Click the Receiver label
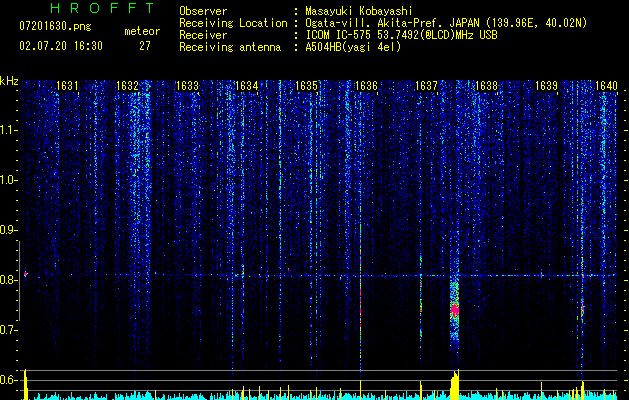629x400 pixels. (x=203, y=35)
